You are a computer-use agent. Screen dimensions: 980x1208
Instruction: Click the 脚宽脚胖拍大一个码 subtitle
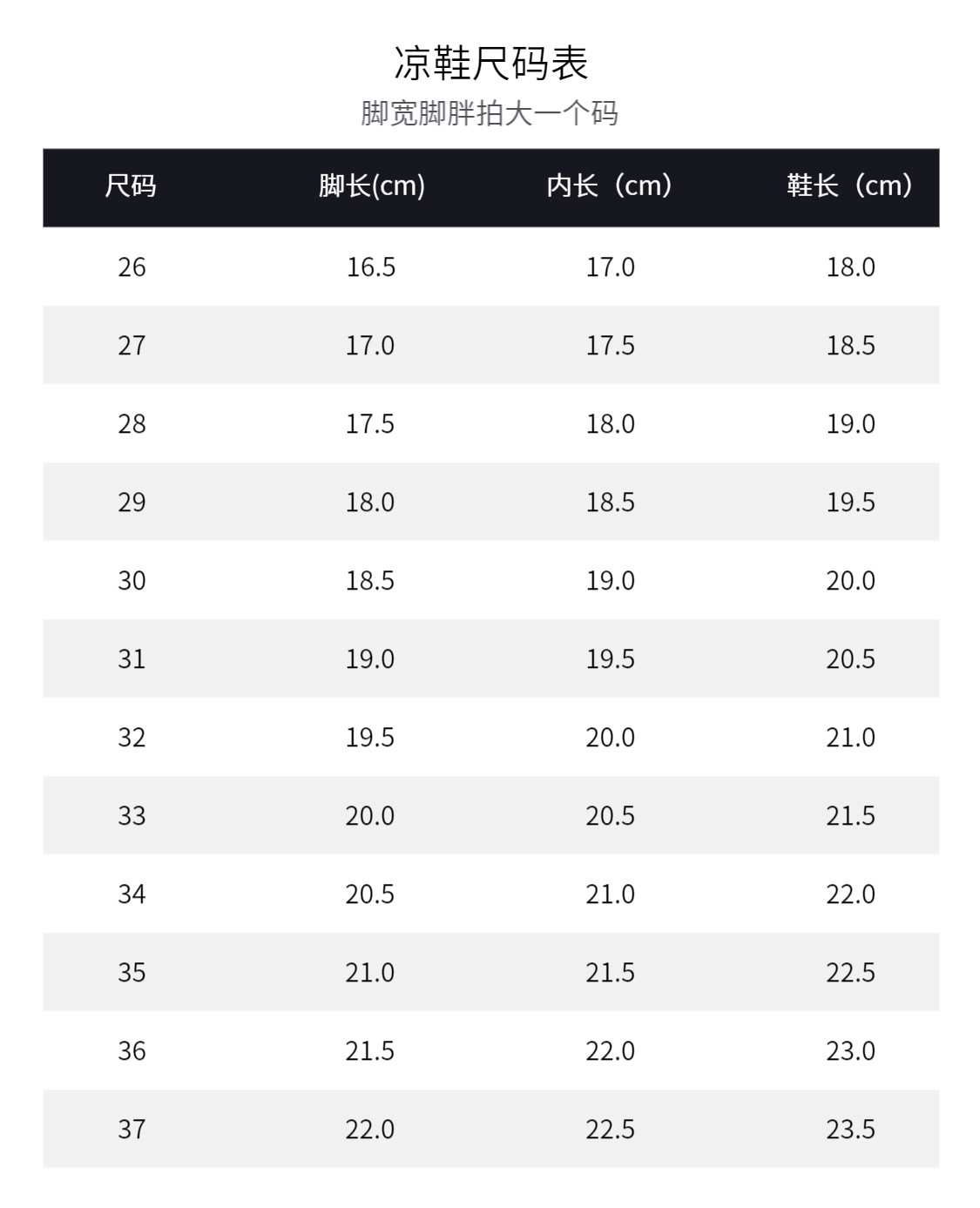pyautogui.click(x=490, y=113)
